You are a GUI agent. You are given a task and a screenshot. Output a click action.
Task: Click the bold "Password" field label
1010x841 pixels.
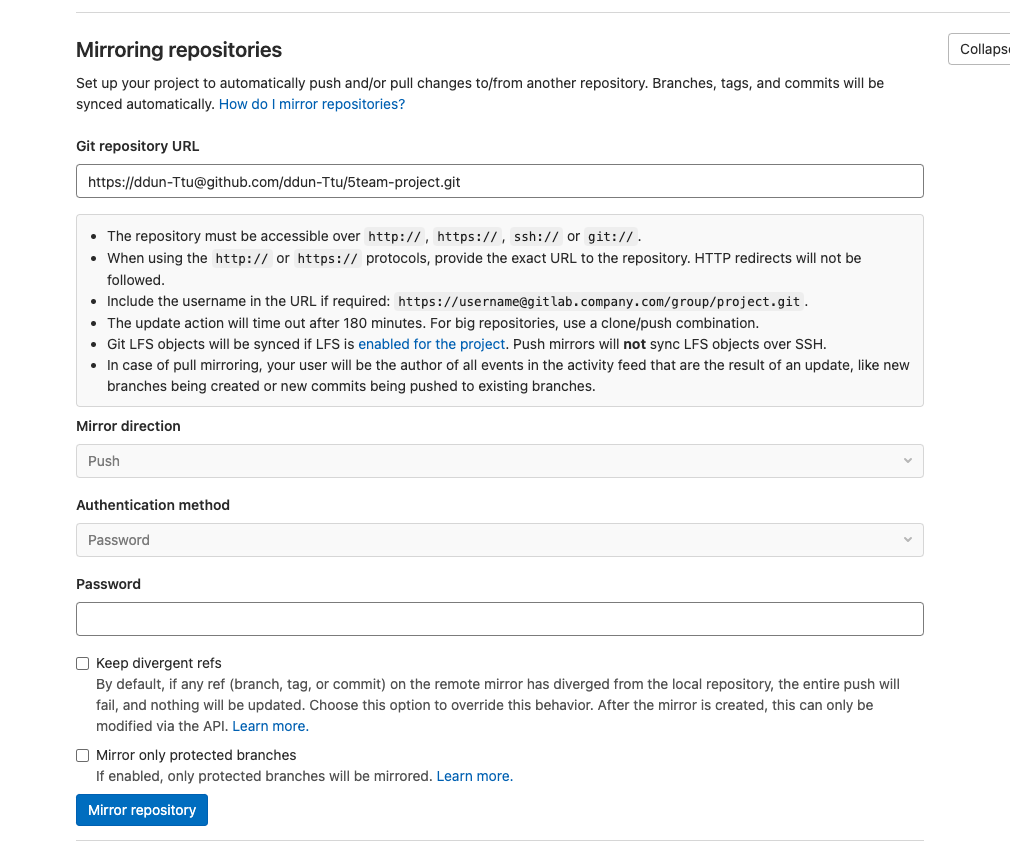108,584
